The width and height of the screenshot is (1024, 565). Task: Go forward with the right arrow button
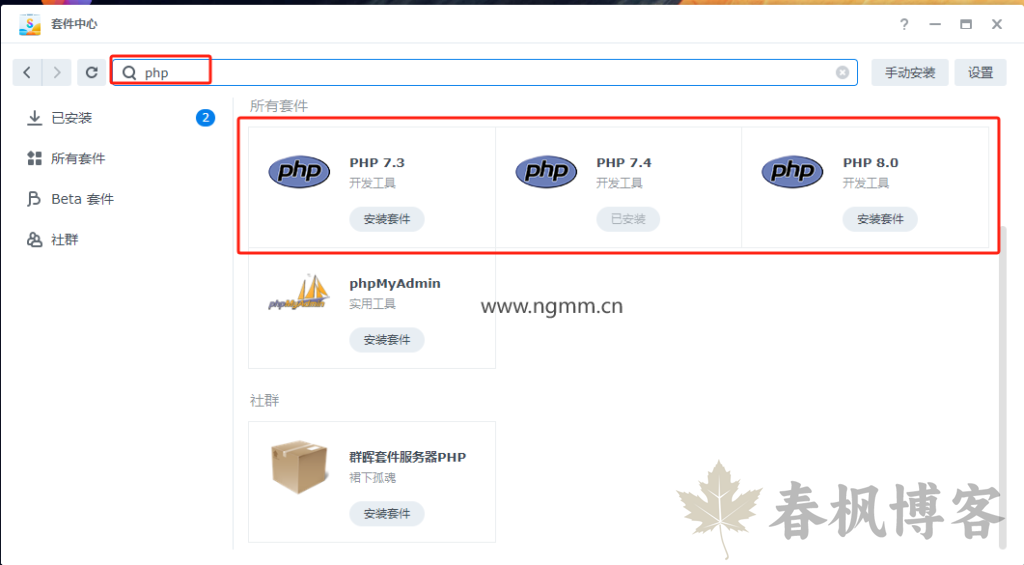click(x=57, y=73)
